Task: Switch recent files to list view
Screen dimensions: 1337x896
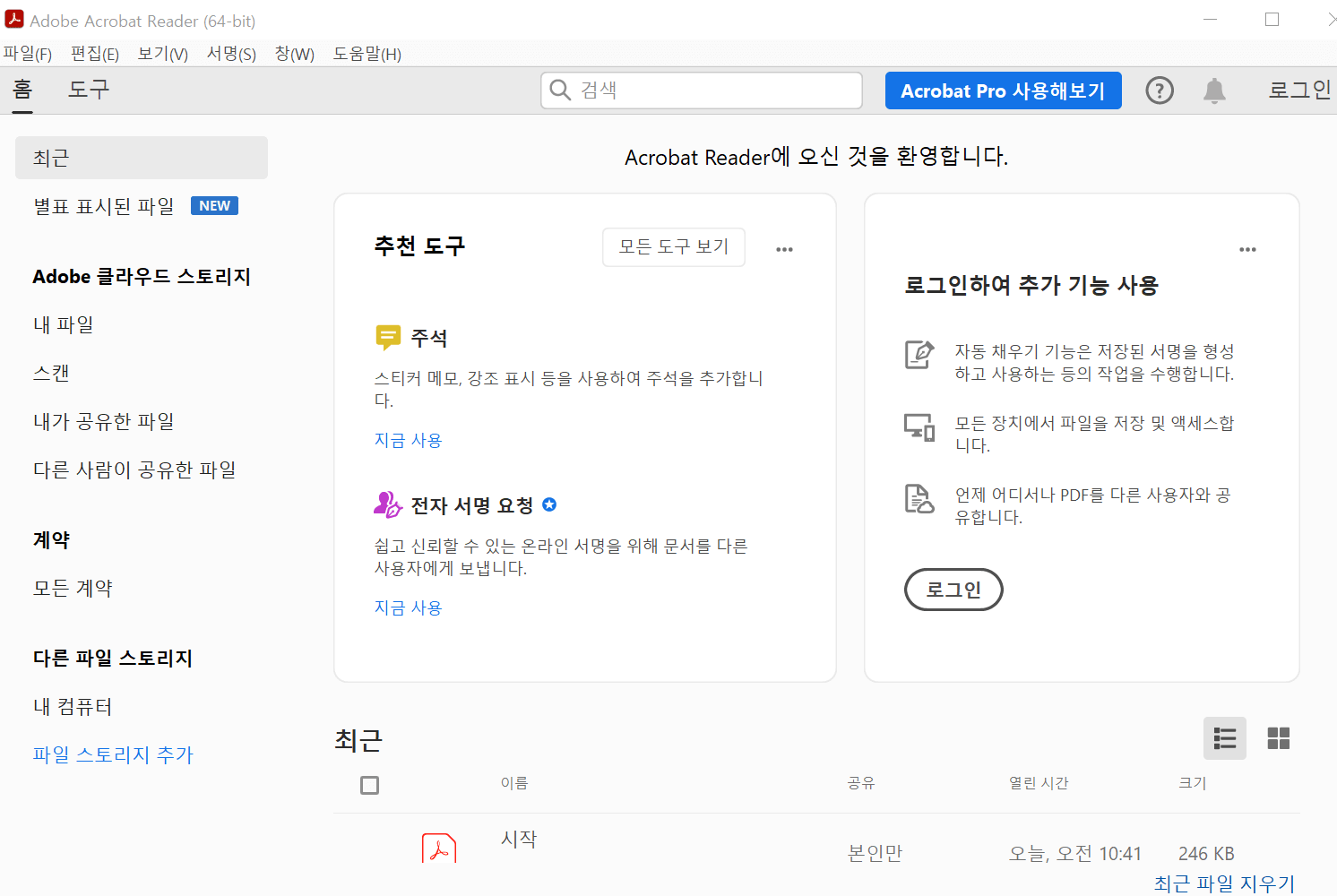Action: (x=1224, y=738)
